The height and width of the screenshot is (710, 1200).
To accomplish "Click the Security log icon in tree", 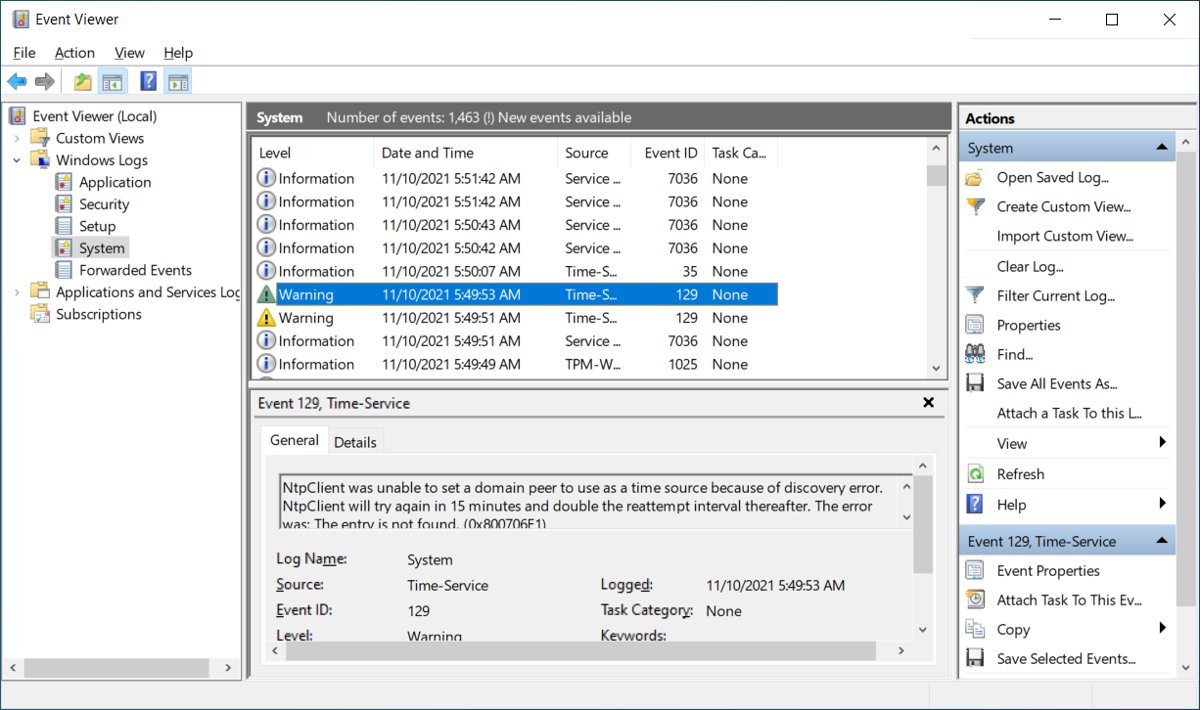I will pos(64,204).
